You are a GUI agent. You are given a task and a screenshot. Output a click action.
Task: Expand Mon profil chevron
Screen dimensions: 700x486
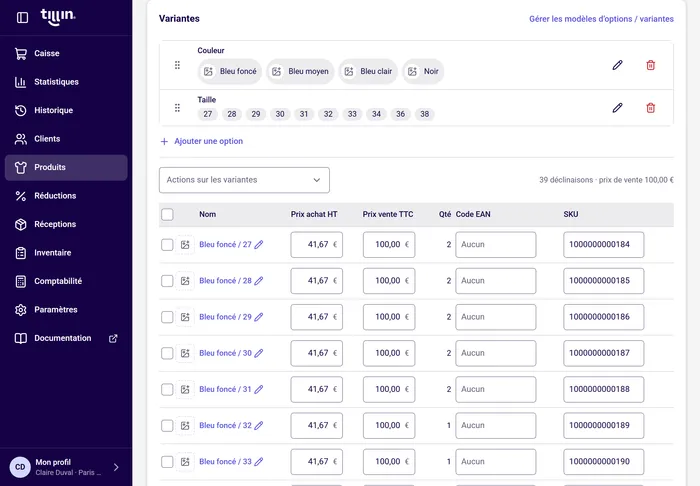(x=116, y=467)
